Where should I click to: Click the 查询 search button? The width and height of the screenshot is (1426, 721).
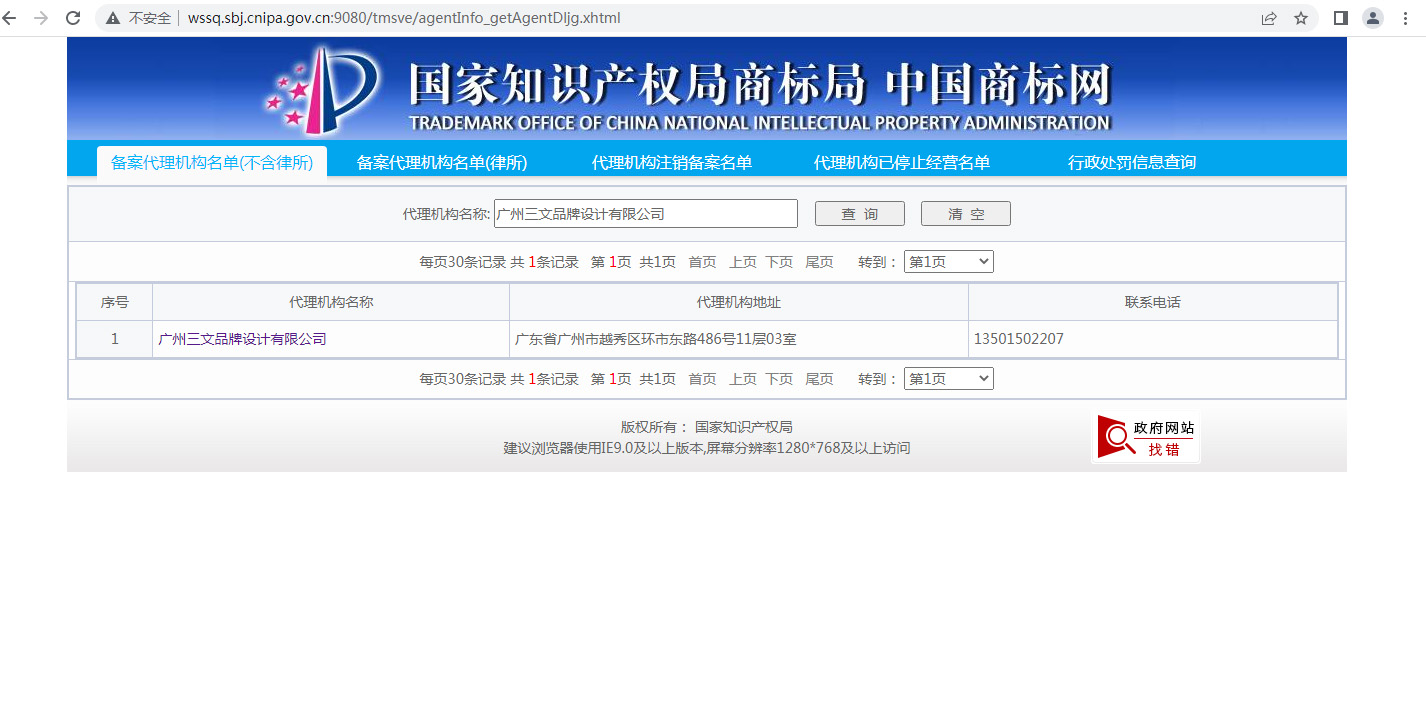coord(858,213)
